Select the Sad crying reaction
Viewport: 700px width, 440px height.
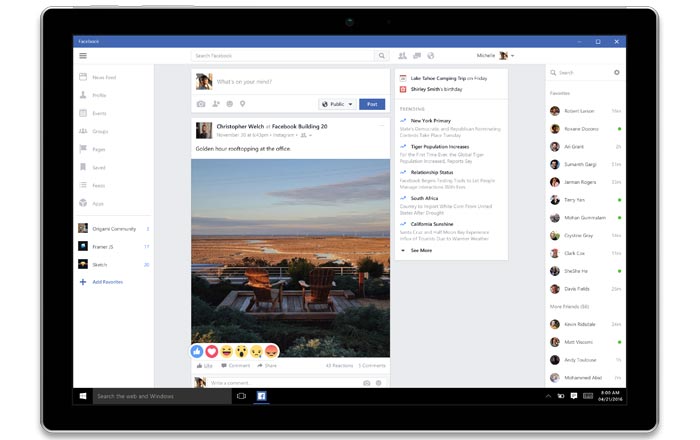(256, 352)
